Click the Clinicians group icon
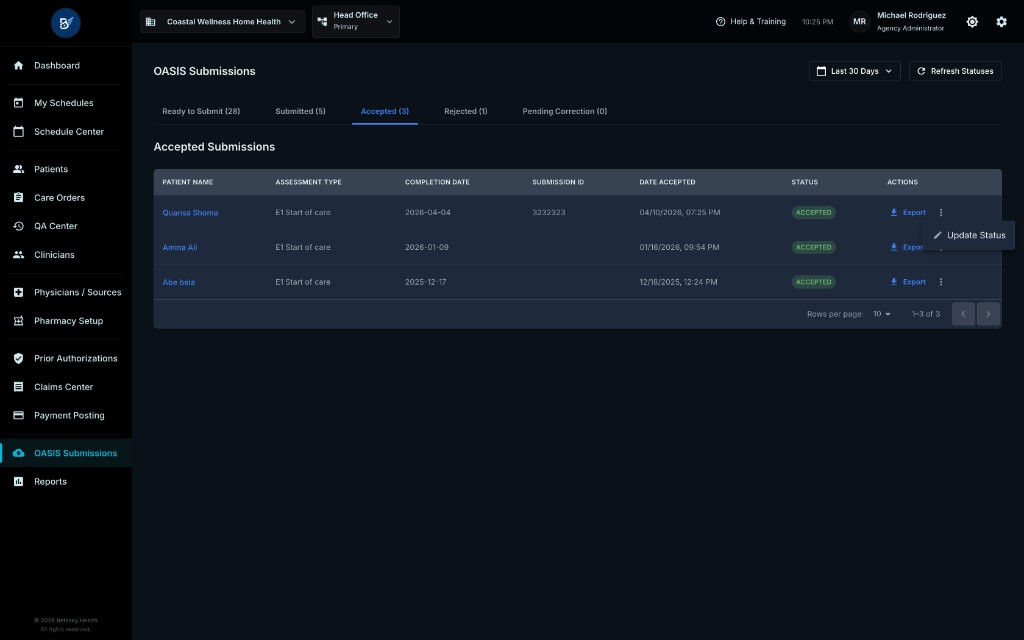Image resolution: width=1024 pixels, height=640 pixels. pos(18,255)
